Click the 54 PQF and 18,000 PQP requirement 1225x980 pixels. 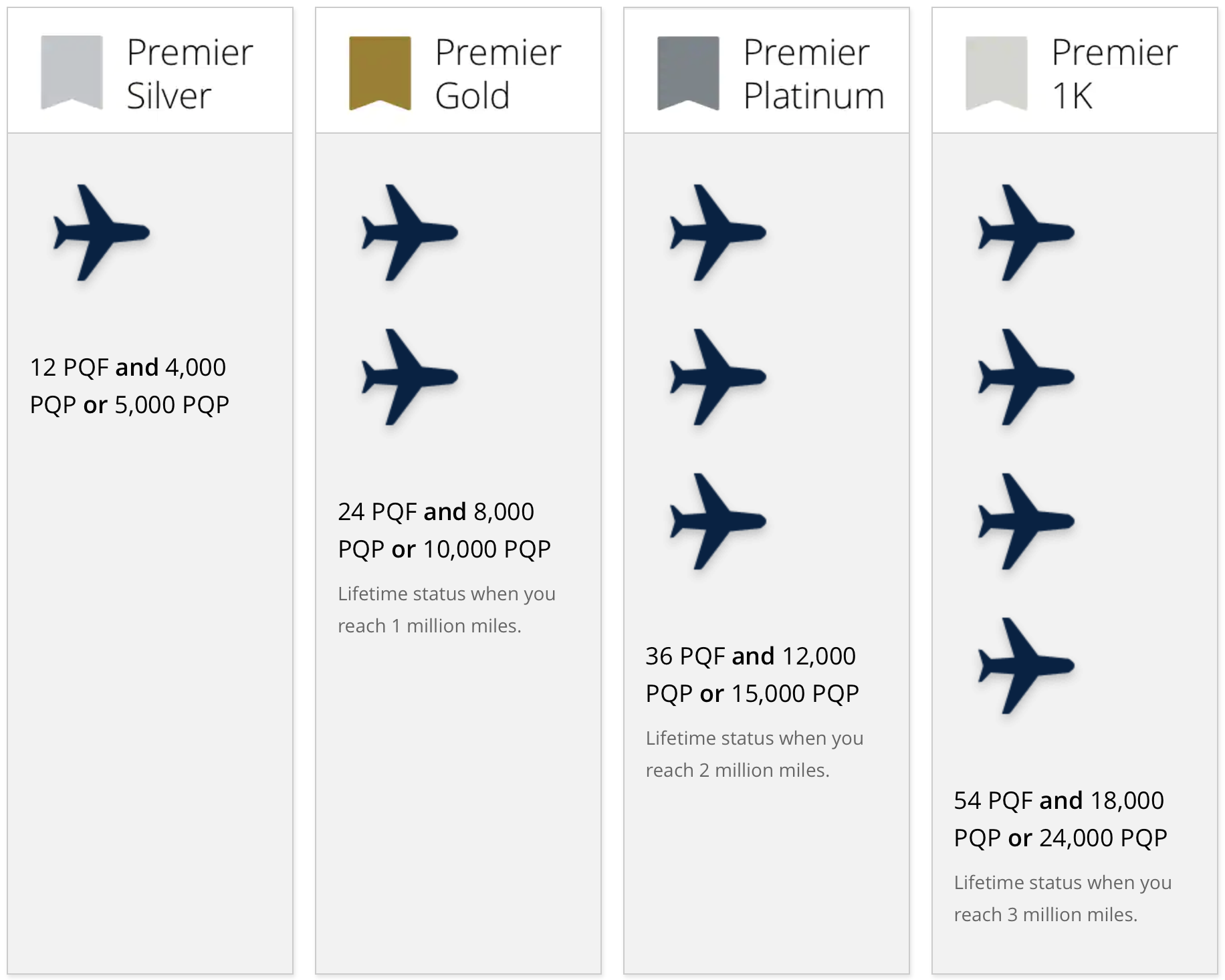click(x=1061, y=819)
